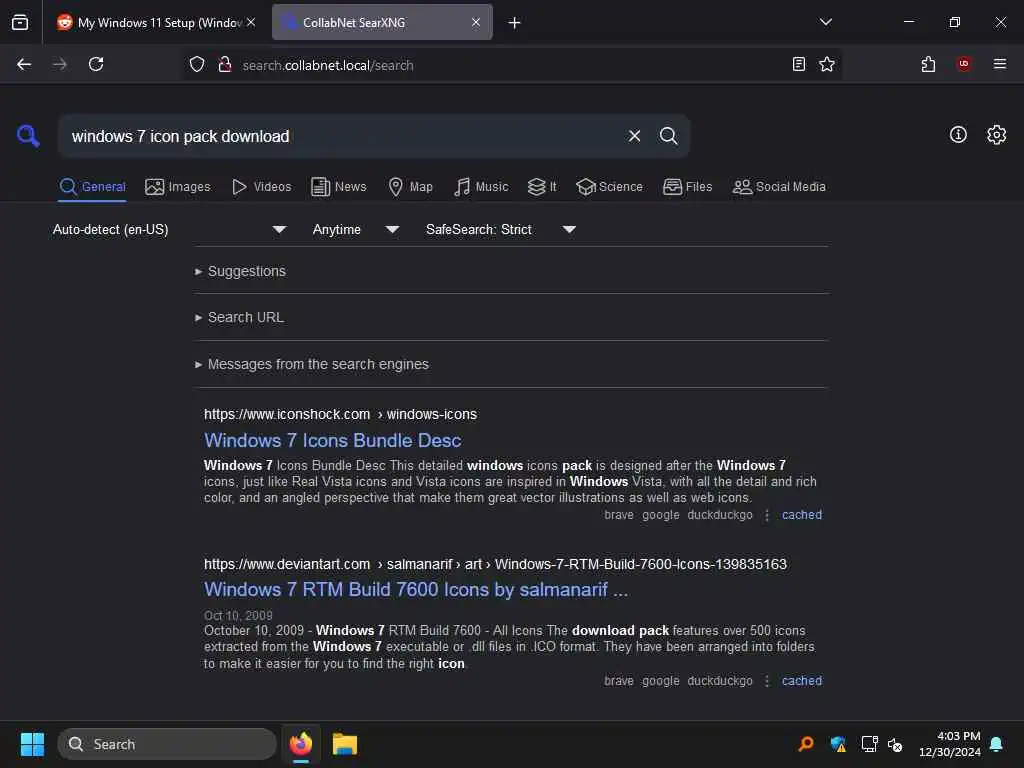
Task: Open the Map category
Action: point(410,187)
